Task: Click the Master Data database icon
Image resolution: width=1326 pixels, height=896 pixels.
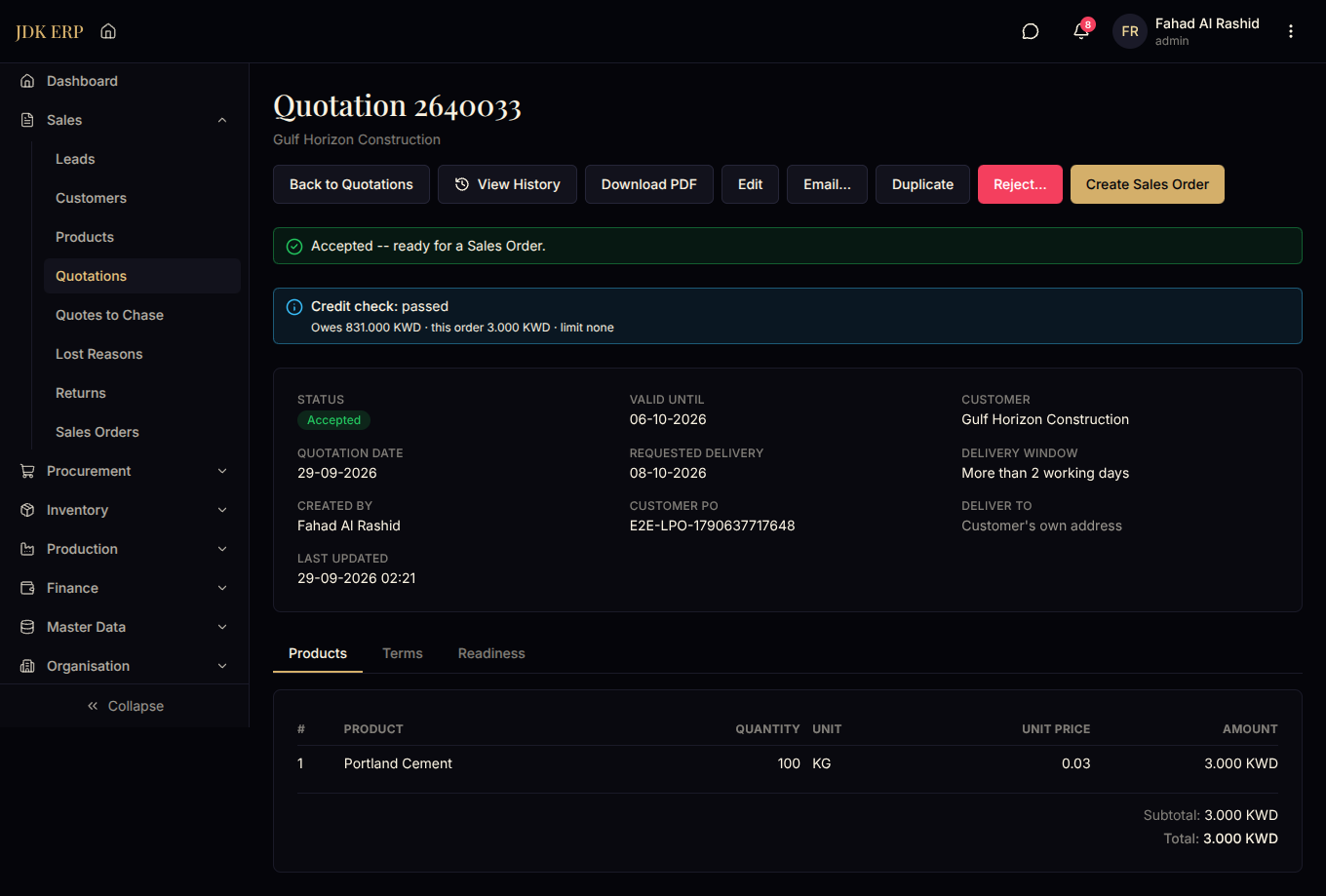Action: (27, 627)
